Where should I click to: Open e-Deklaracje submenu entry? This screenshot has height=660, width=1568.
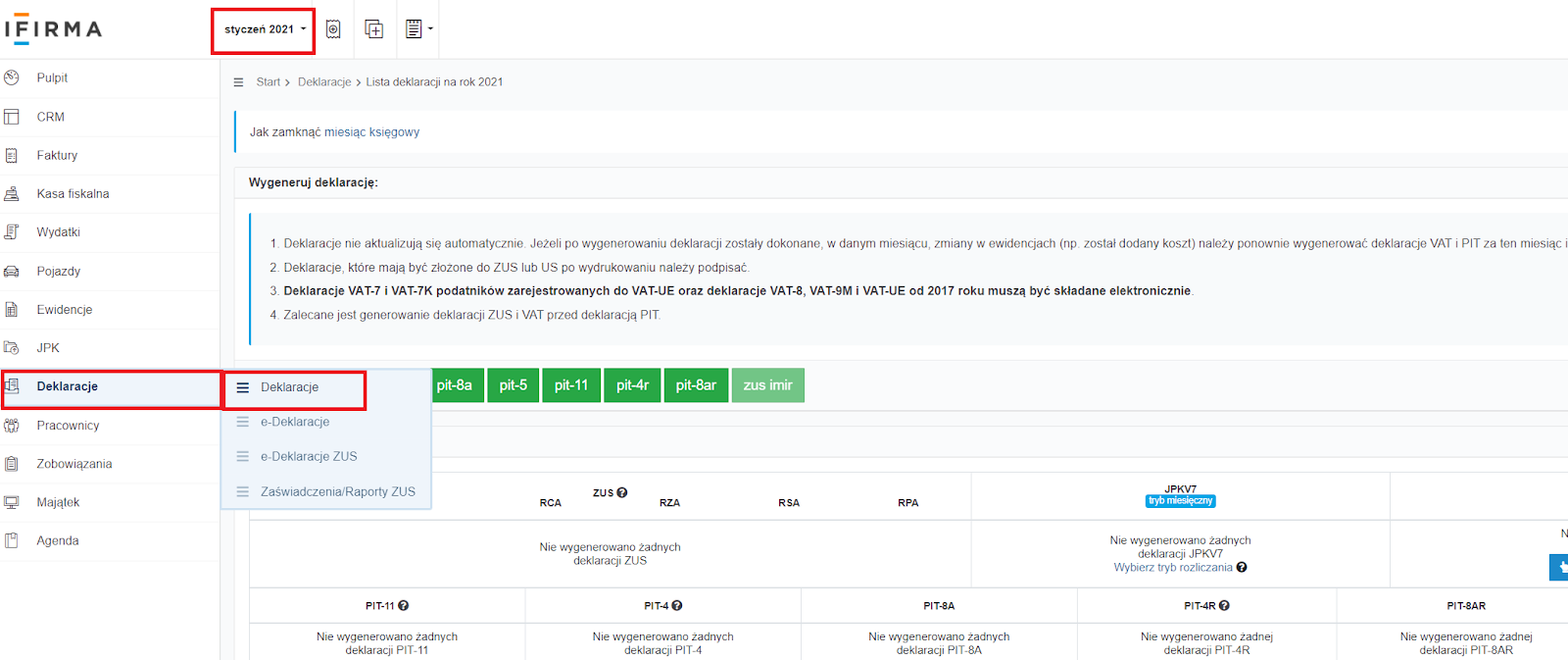click(294, 422)
